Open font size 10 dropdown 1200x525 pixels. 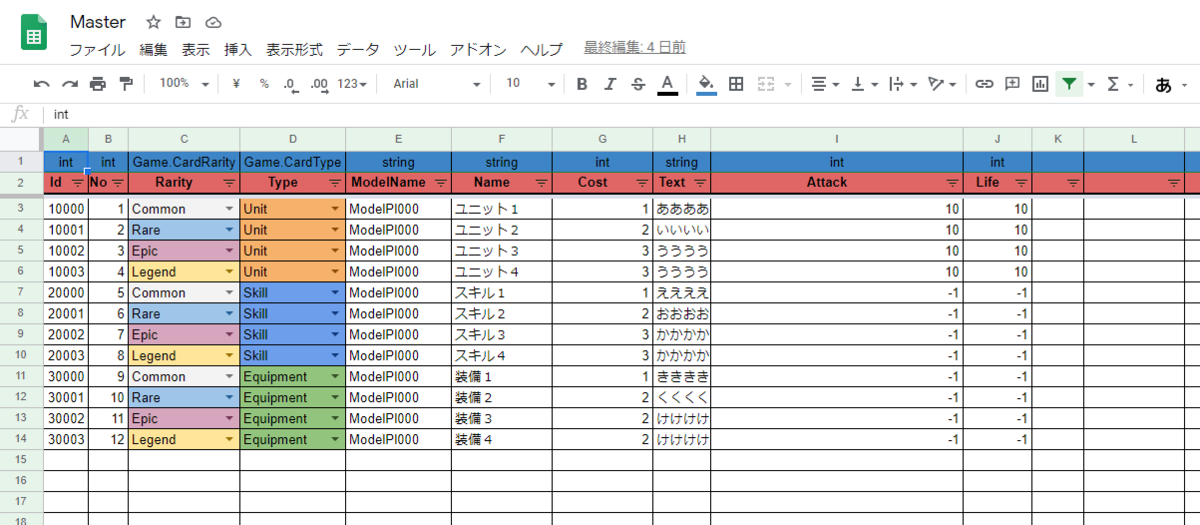pyautogui.click(x=530, y=84)
